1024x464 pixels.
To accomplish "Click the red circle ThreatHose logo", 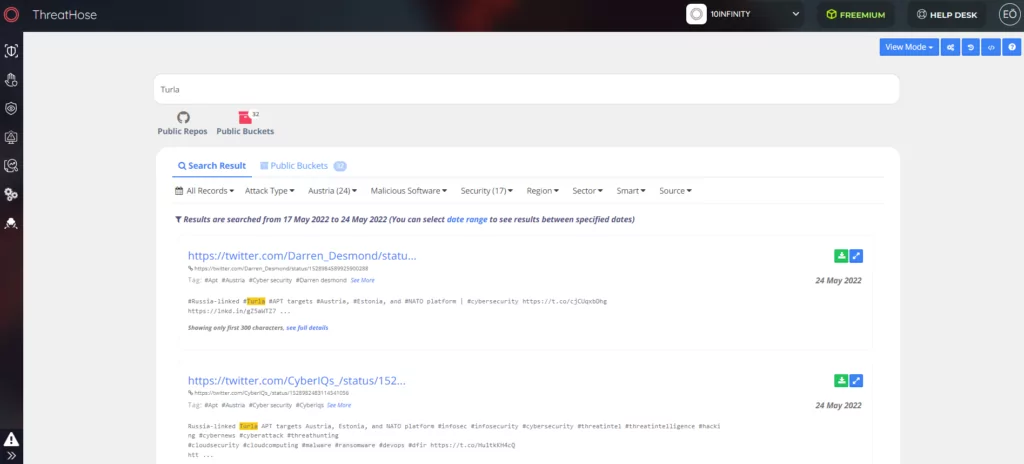I will [11, 14].
